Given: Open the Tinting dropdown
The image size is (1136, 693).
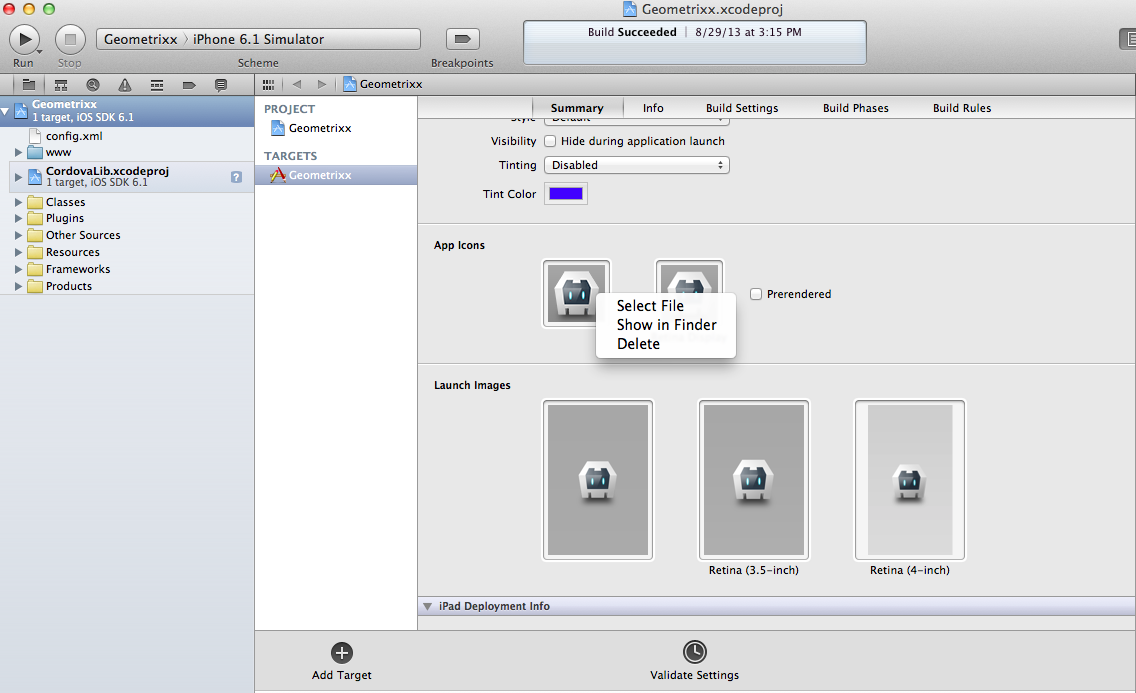Looking at the screenshot, I should [x=636, y=165].
